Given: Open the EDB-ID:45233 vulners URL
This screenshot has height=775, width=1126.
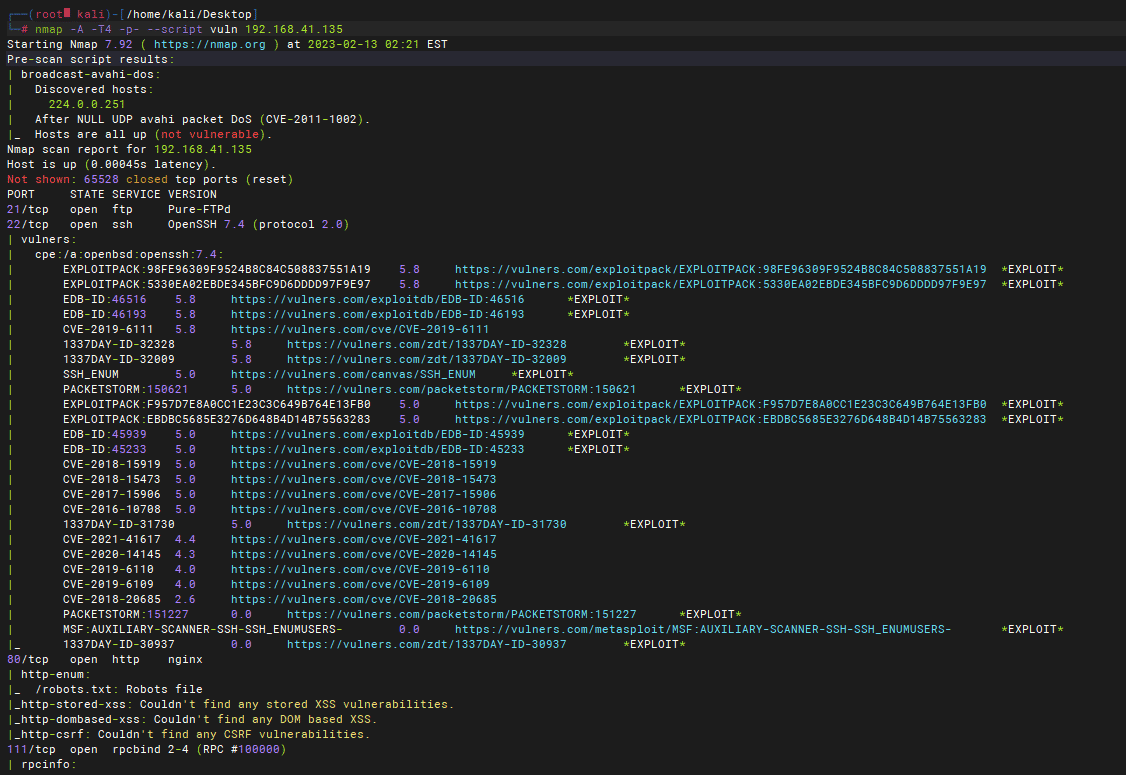Looking at the screenshot, I should pyautogui.click(x=378, y=450).
